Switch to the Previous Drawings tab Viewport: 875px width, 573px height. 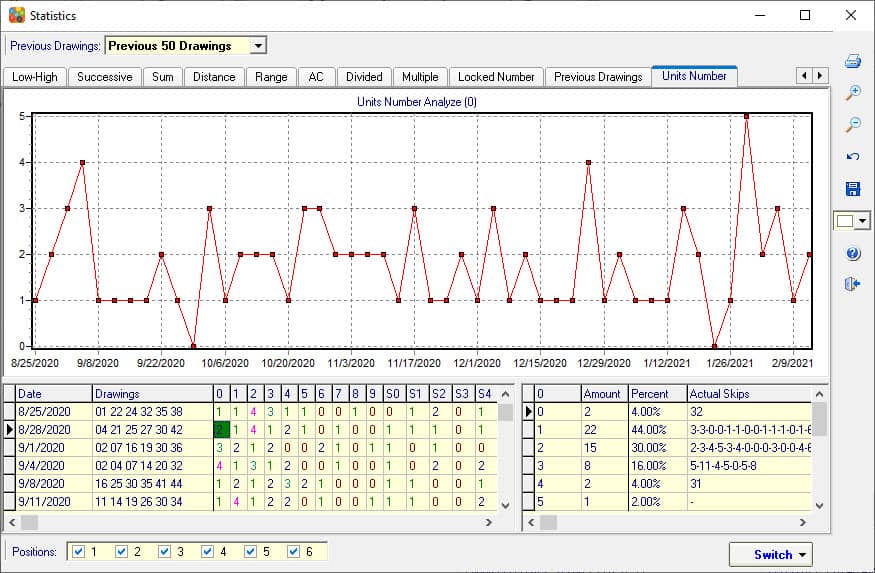(598, 77)
